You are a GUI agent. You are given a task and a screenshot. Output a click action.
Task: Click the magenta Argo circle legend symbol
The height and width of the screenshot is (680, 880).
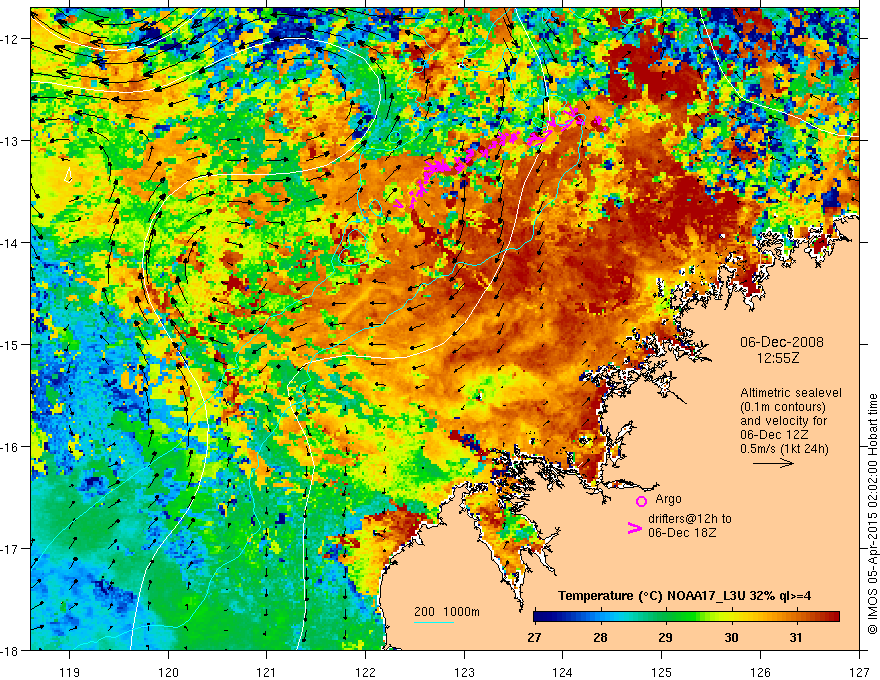coord(641,501)
